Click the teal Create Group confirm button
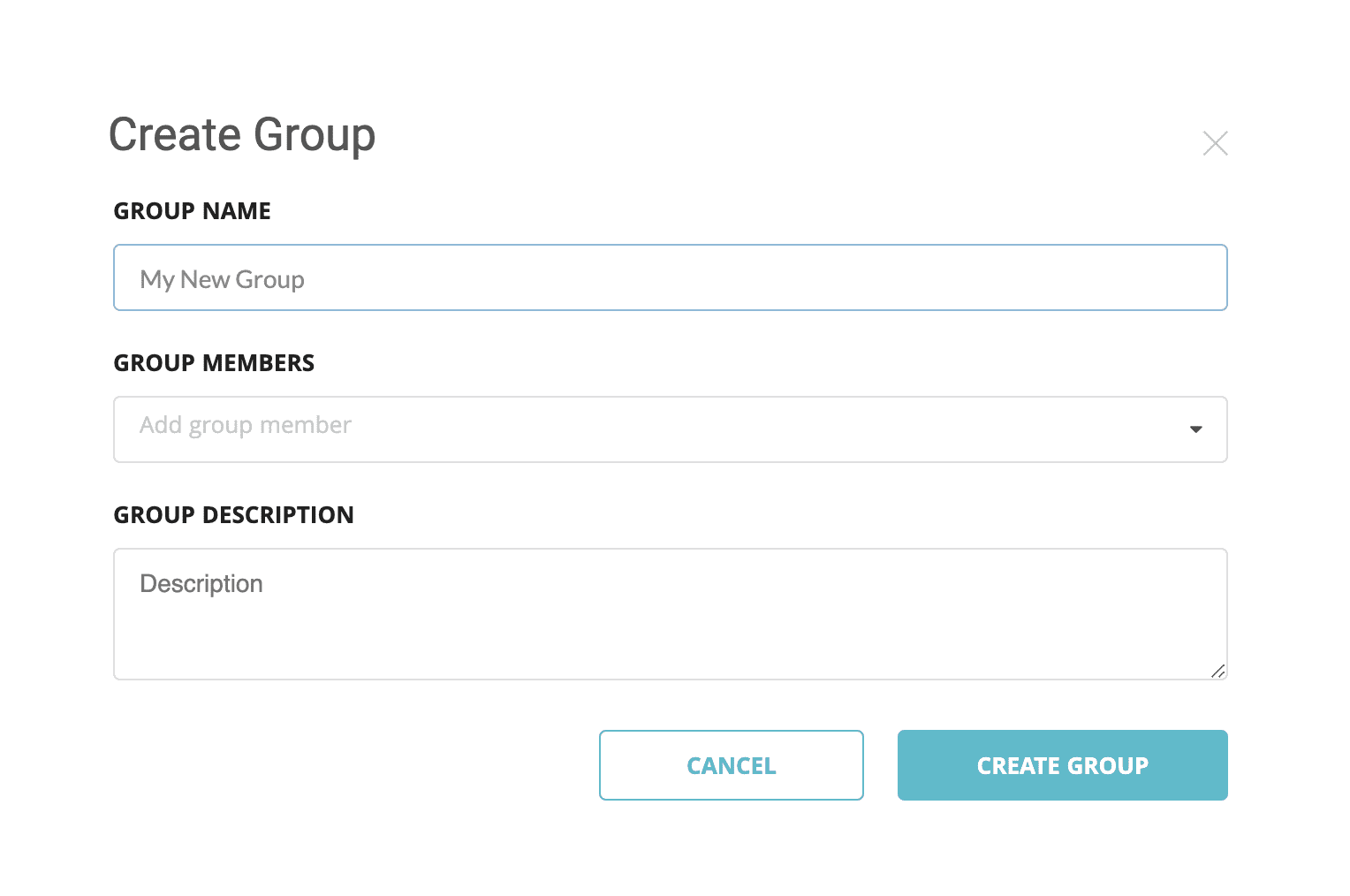1350x896 pixels. click(x=1063, y=765)
